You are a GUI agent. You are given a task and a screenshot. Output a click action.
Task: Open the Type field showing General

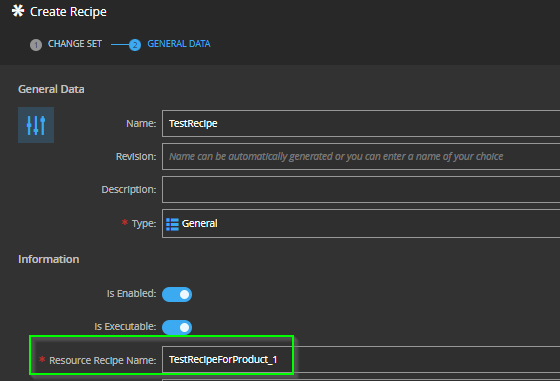point(361,224)
